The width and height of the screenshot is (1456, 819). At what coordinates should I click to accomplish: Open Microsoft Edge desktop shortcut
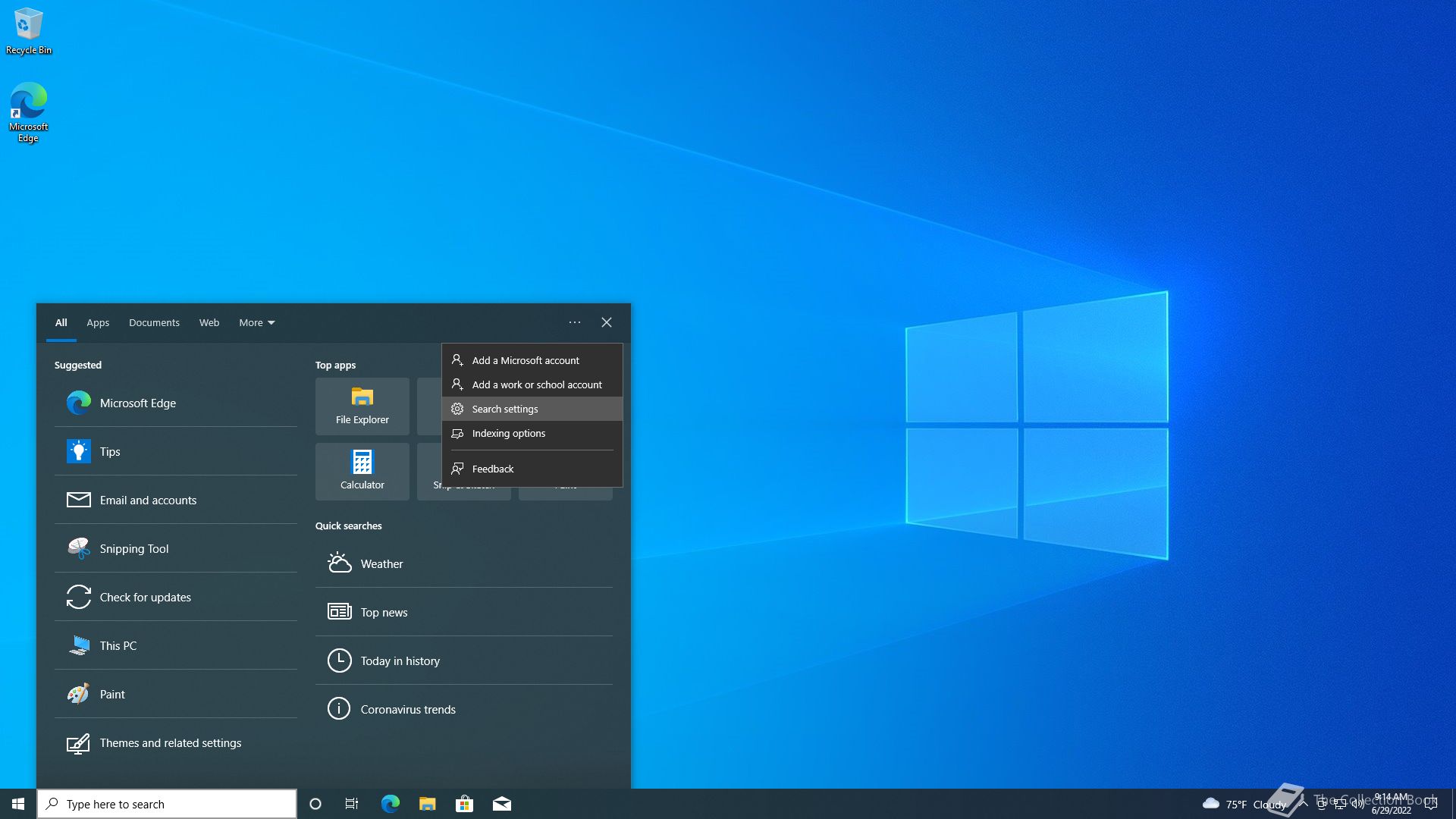[29, 112]
